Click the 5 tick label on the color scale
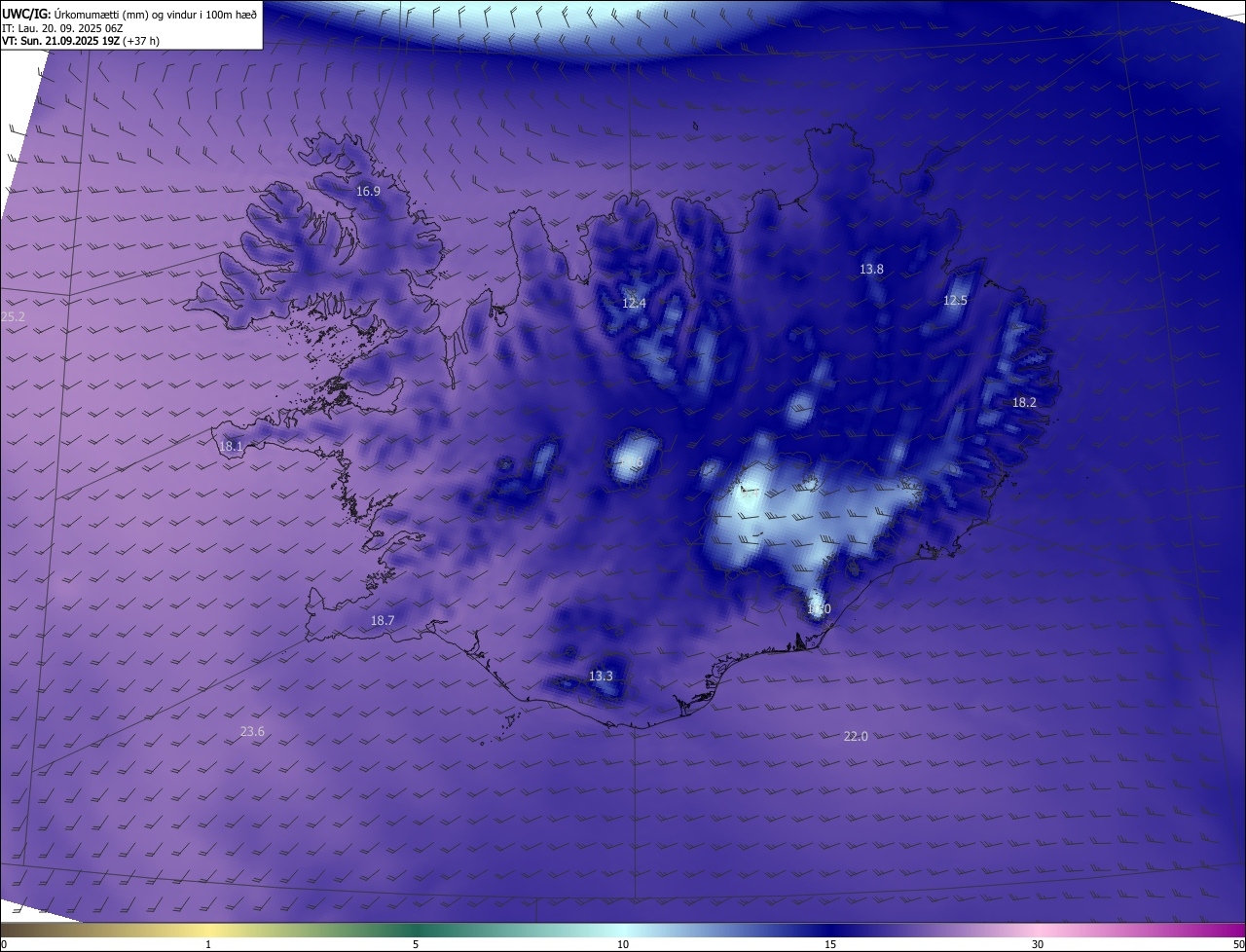Viewport: 1246px width, 952px height. (416, 944)
